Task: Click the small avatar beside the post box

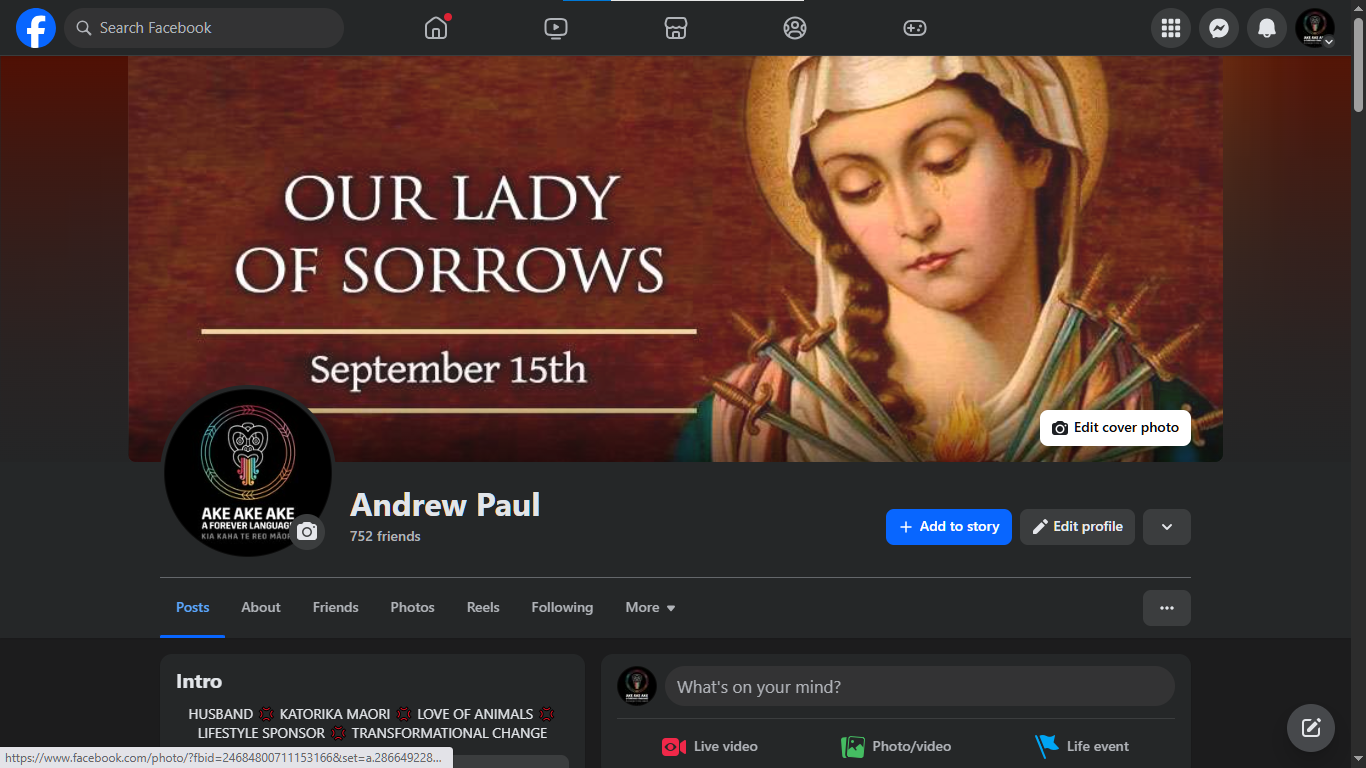Action: point(637,687)
